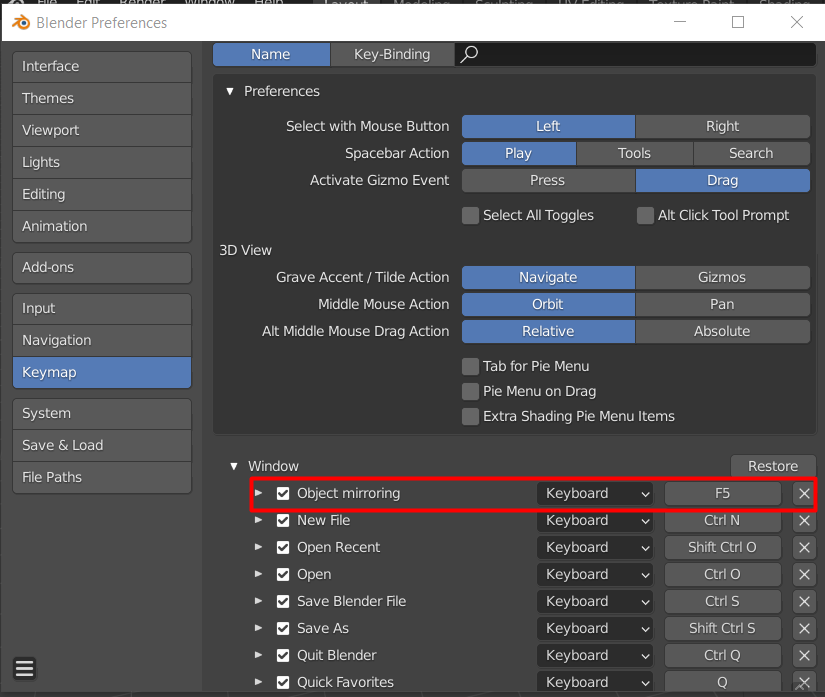
Task: Change the Ctrl N shortcut binding
Action: pos(722,520)
